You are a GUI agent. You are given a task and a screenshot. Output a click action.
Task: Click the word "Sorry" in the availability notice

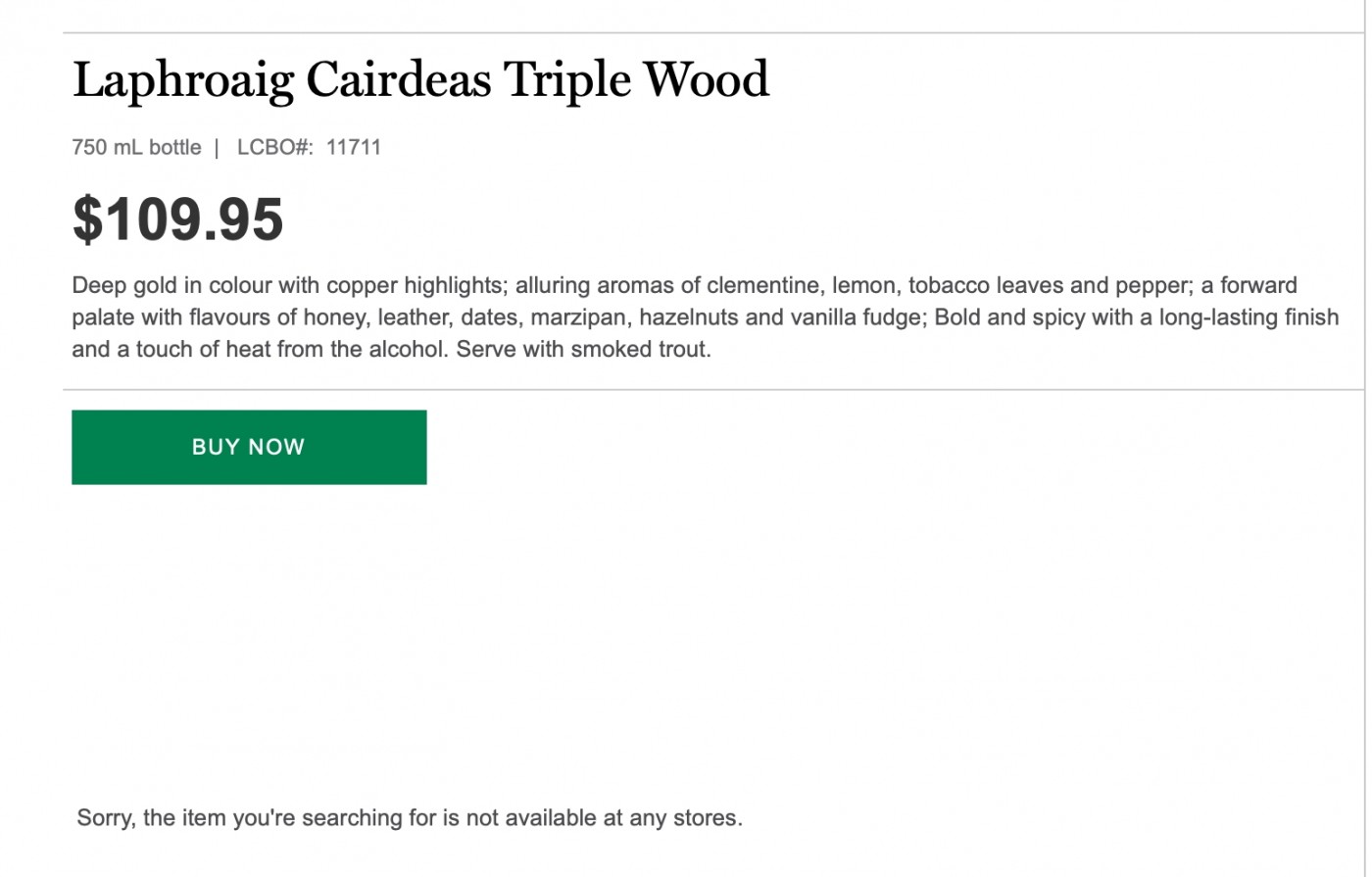pos(104,817)
